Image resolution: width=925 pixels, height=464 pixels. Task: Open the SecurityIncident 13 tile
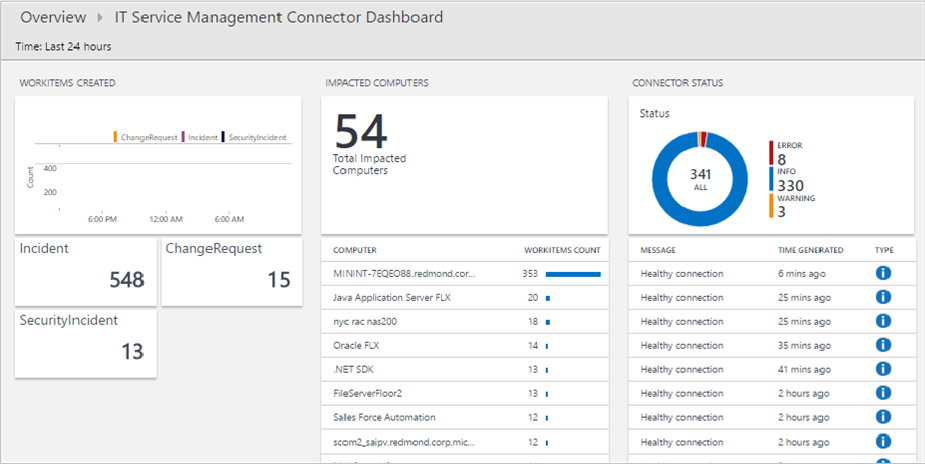(85, 343)
